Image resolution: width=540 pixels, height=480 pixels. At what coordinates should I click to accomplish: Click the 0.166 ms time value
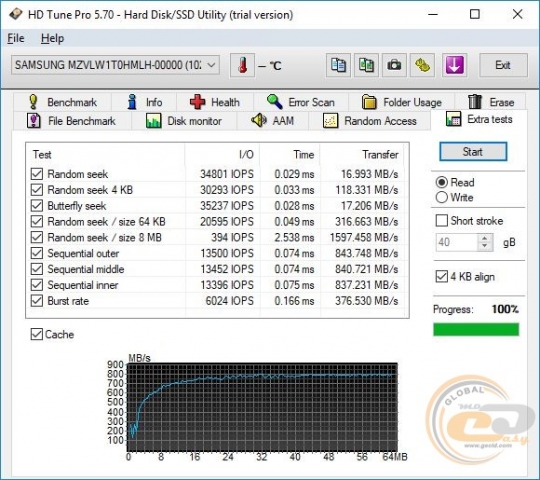coord(294,301)
